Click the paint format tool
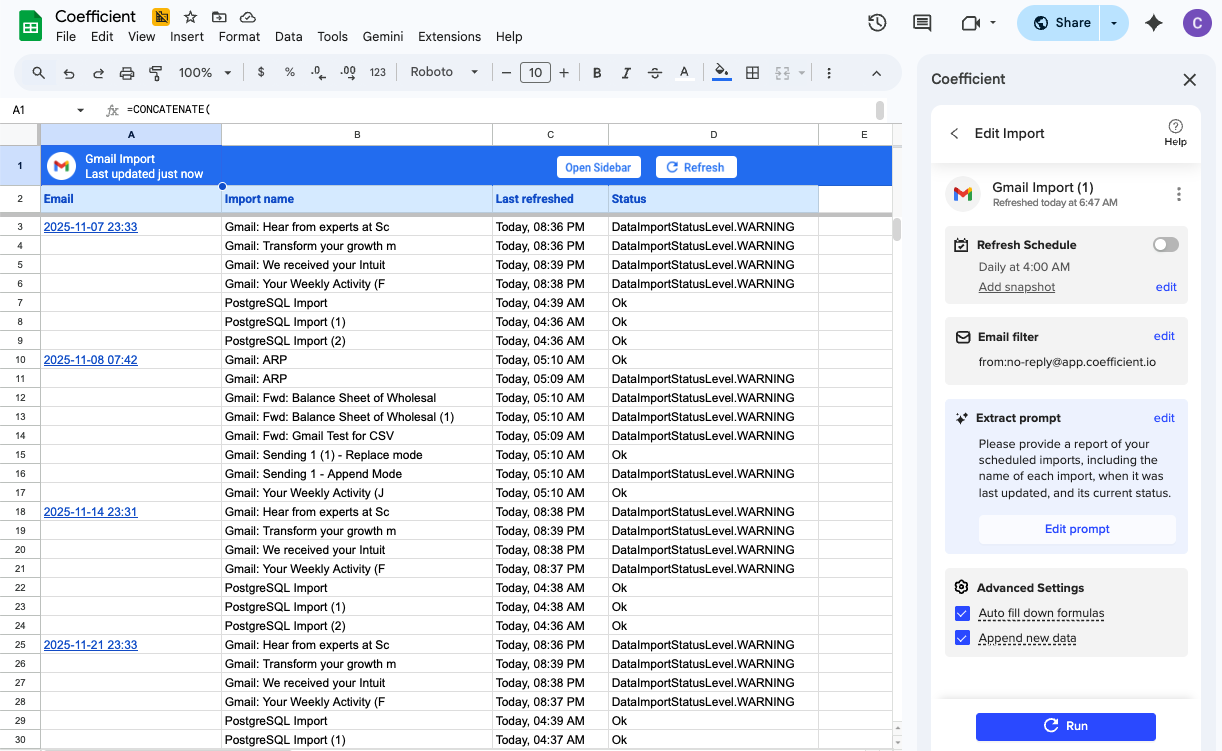Viewport: 1222px width, 751px height. [155, 72]
